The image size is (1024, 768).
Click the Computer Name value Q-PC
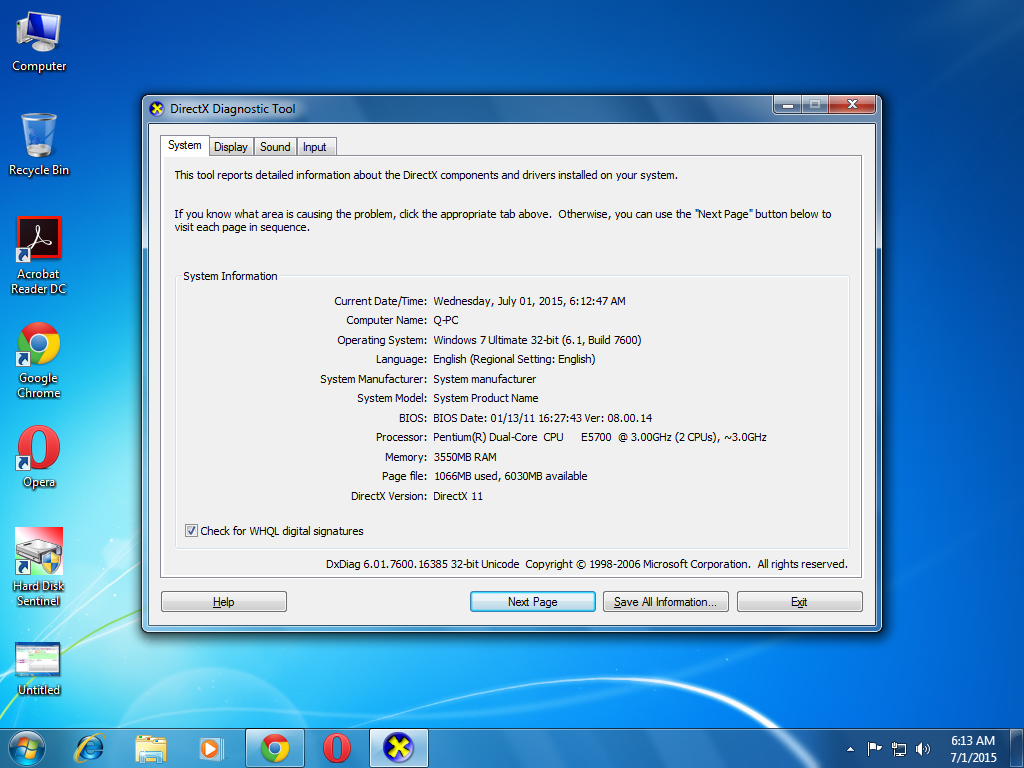(446, 320)
